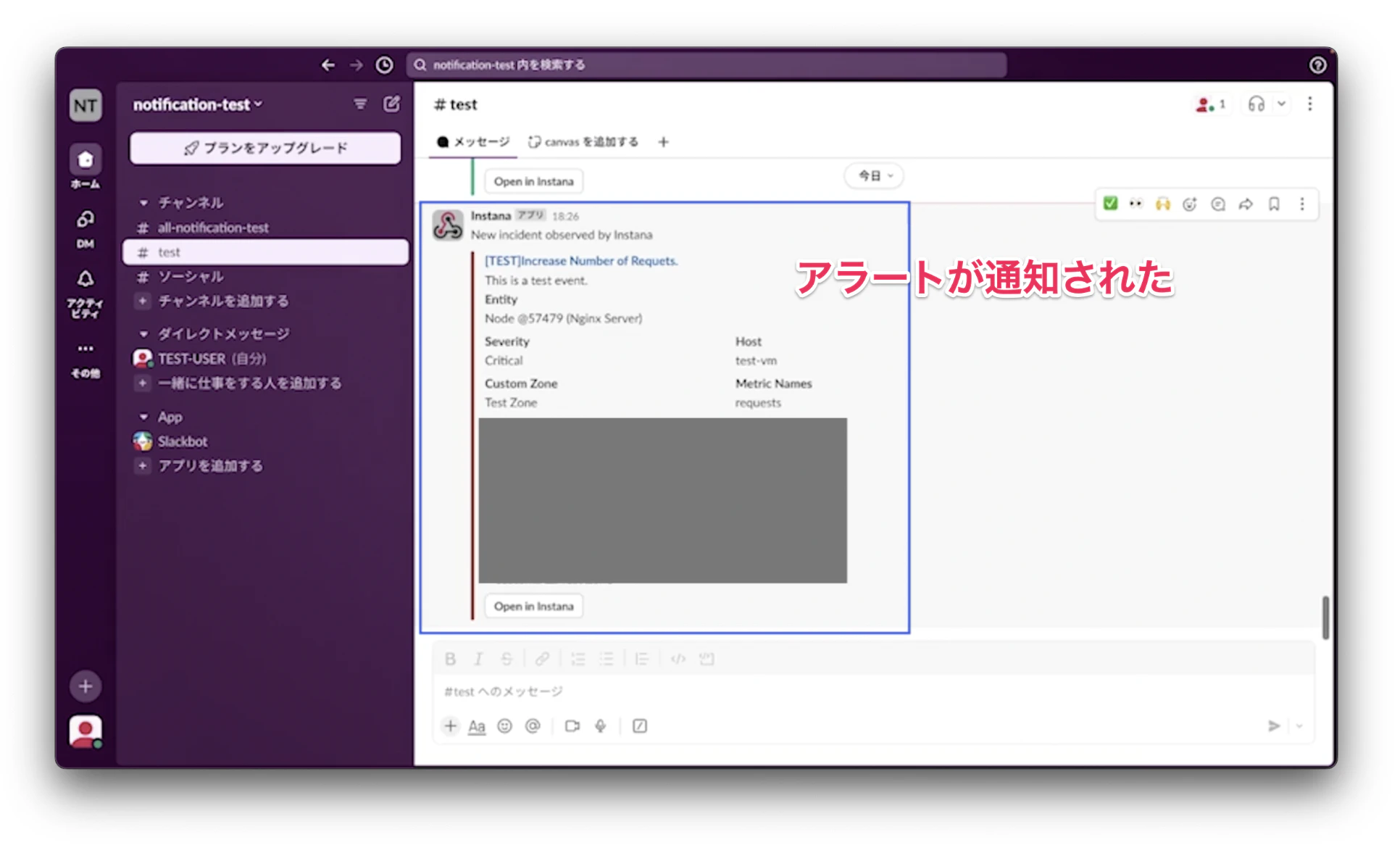
Task: Open the channel more options menu
Action: 1309,104
